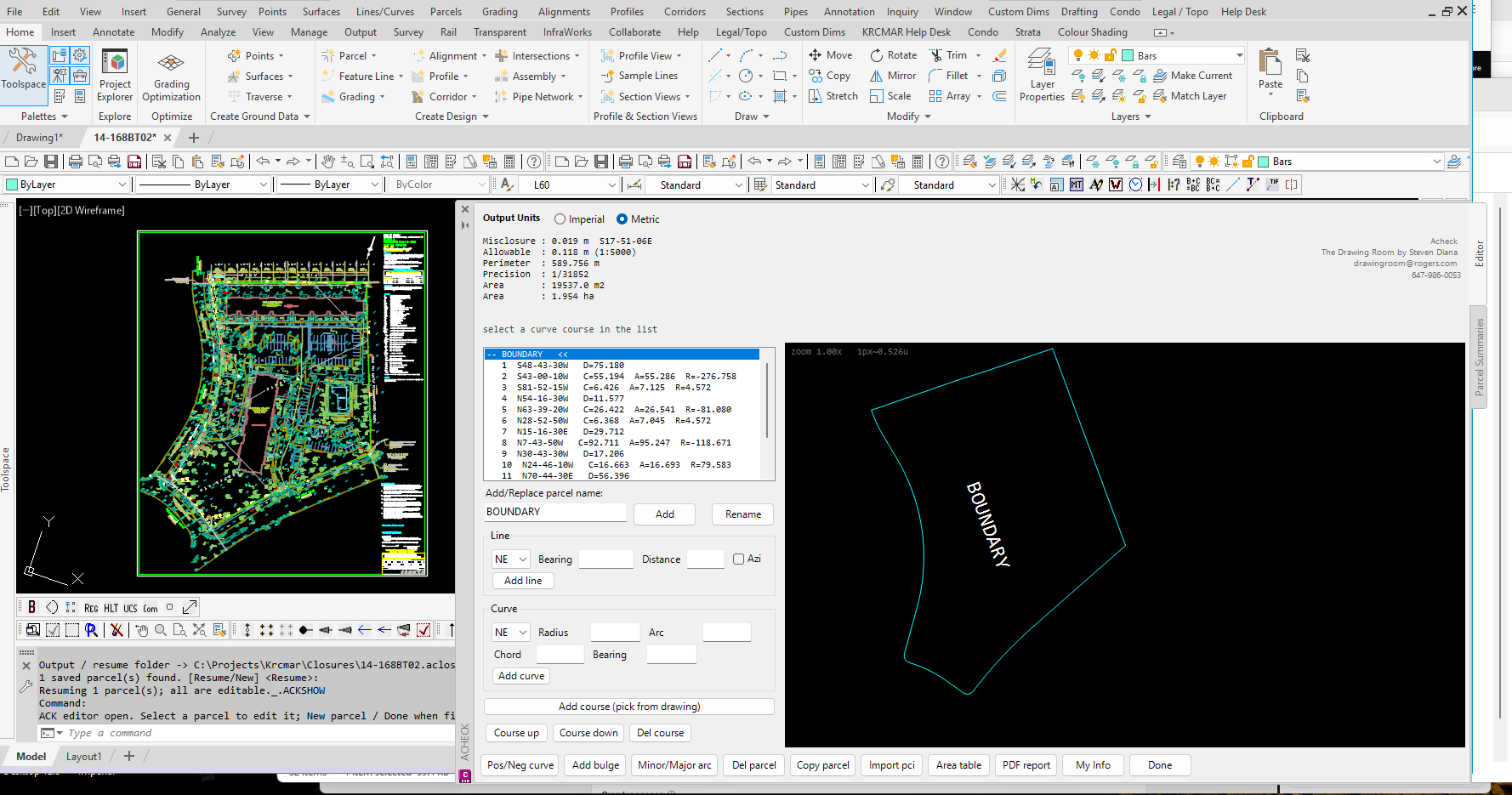Viewport: 1512px width, 795px height.
Task: Click the PDF report button
Action: point(1026,765)
